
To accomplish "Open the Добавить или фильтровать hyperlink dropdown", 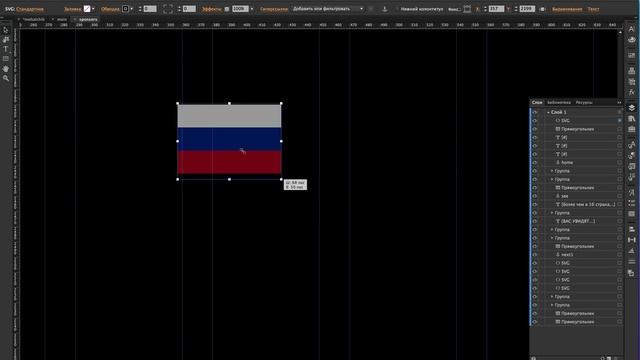I will 328,9.
